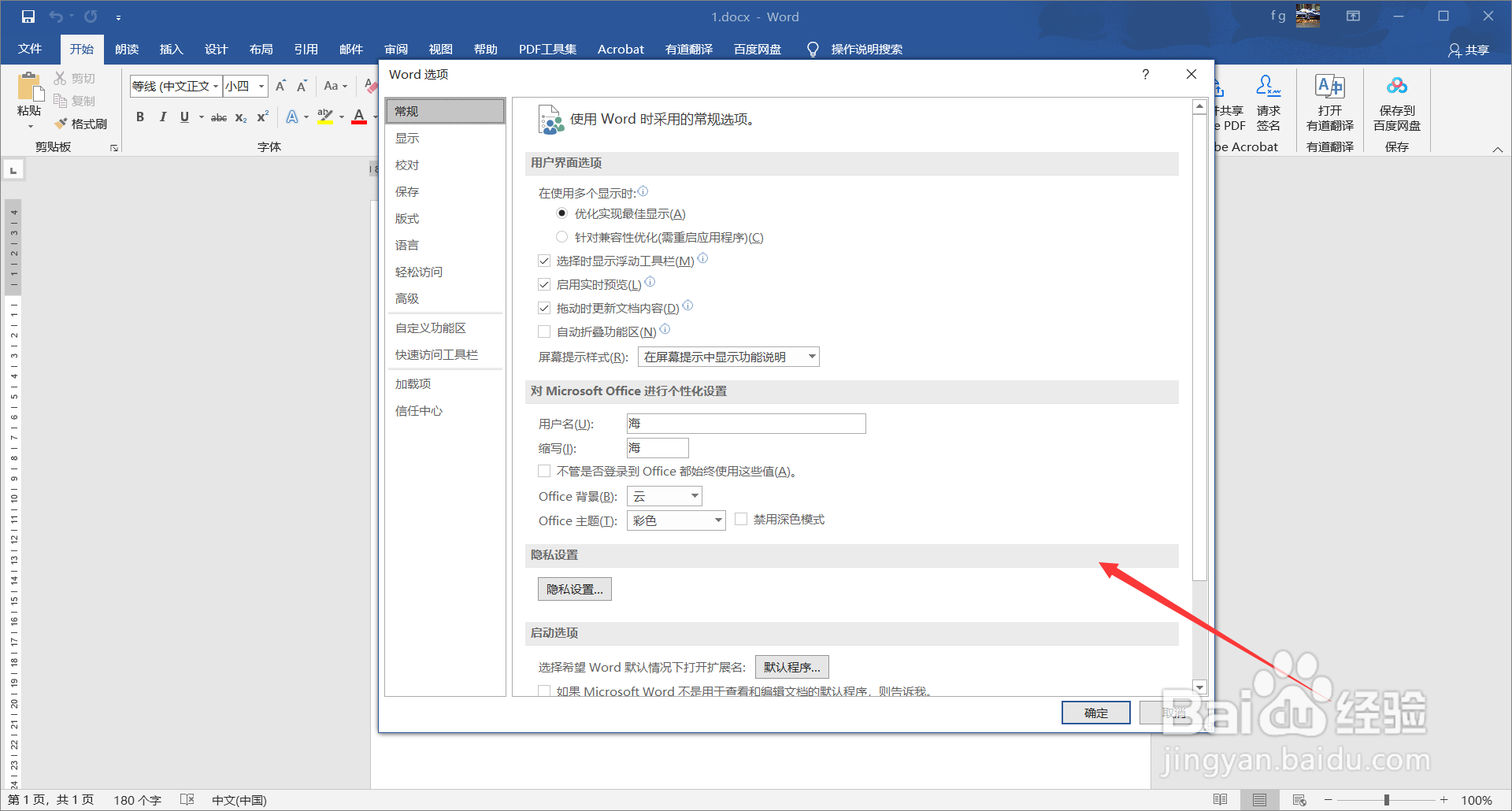Open the paste options dropdown arrow
Viewport: 1512px width, 811px height.
pyautogui.click(x=31, y=126)
